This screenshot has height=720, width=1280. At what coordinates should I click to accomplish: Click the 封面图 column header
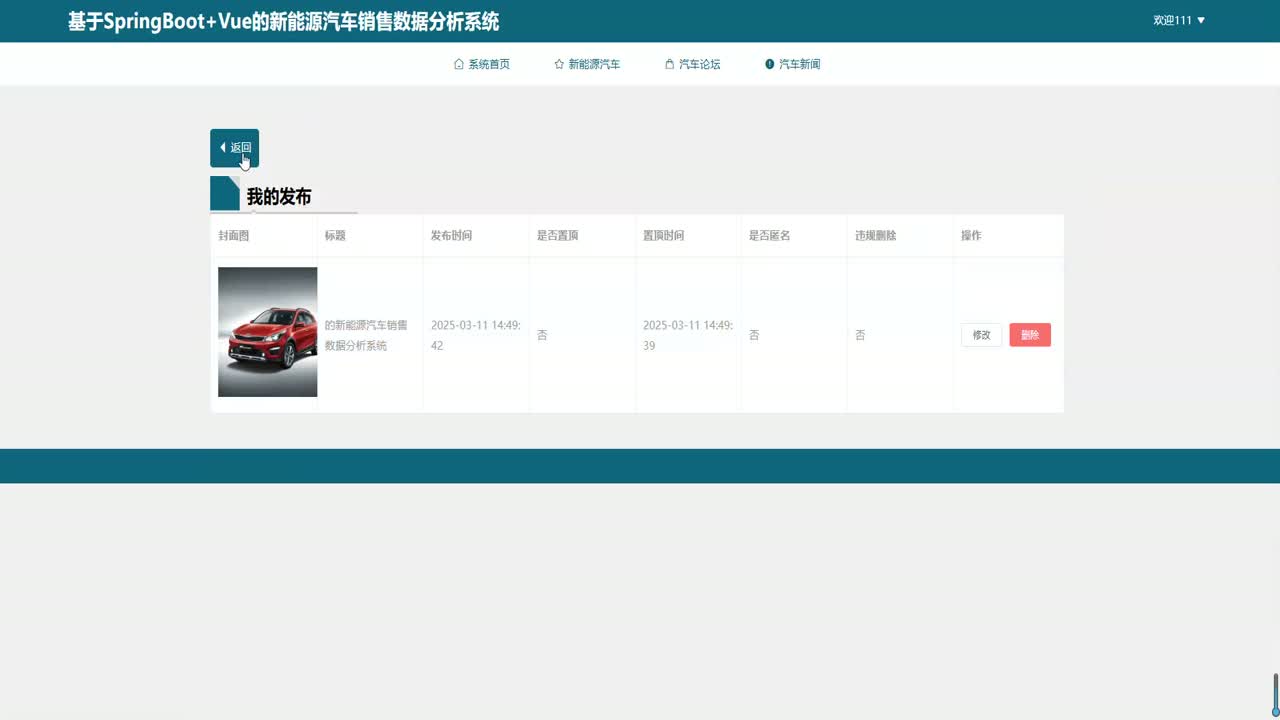tap(234, 236)
